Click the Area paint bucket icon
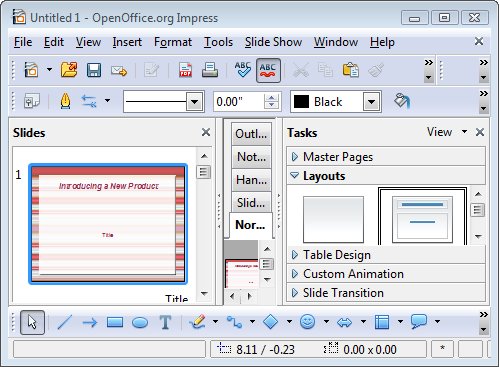The image size is (499, 367). (x=402, y=101)
